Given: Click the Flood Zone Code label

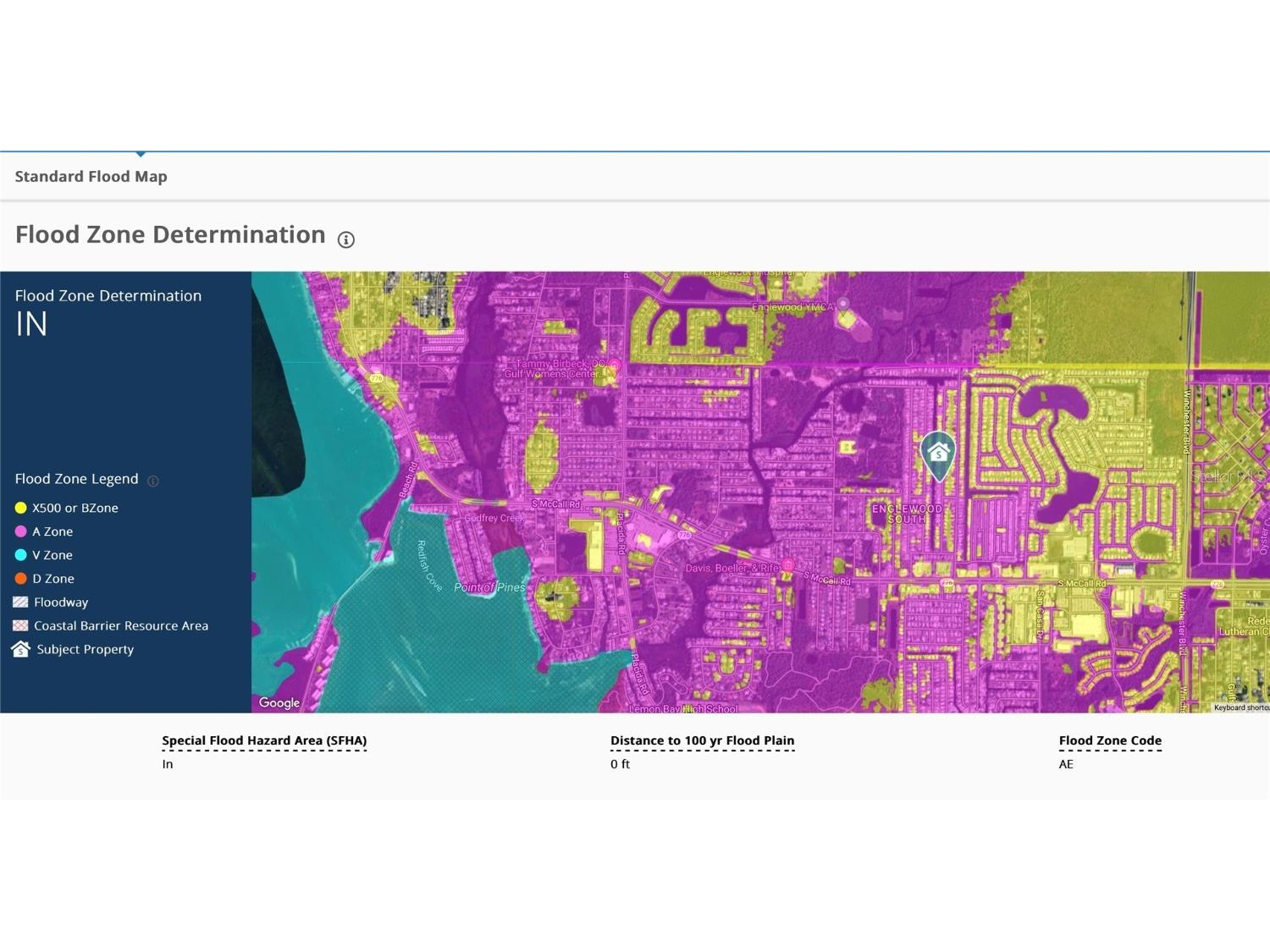Looking at the screenshot, I should point(1109,740).
